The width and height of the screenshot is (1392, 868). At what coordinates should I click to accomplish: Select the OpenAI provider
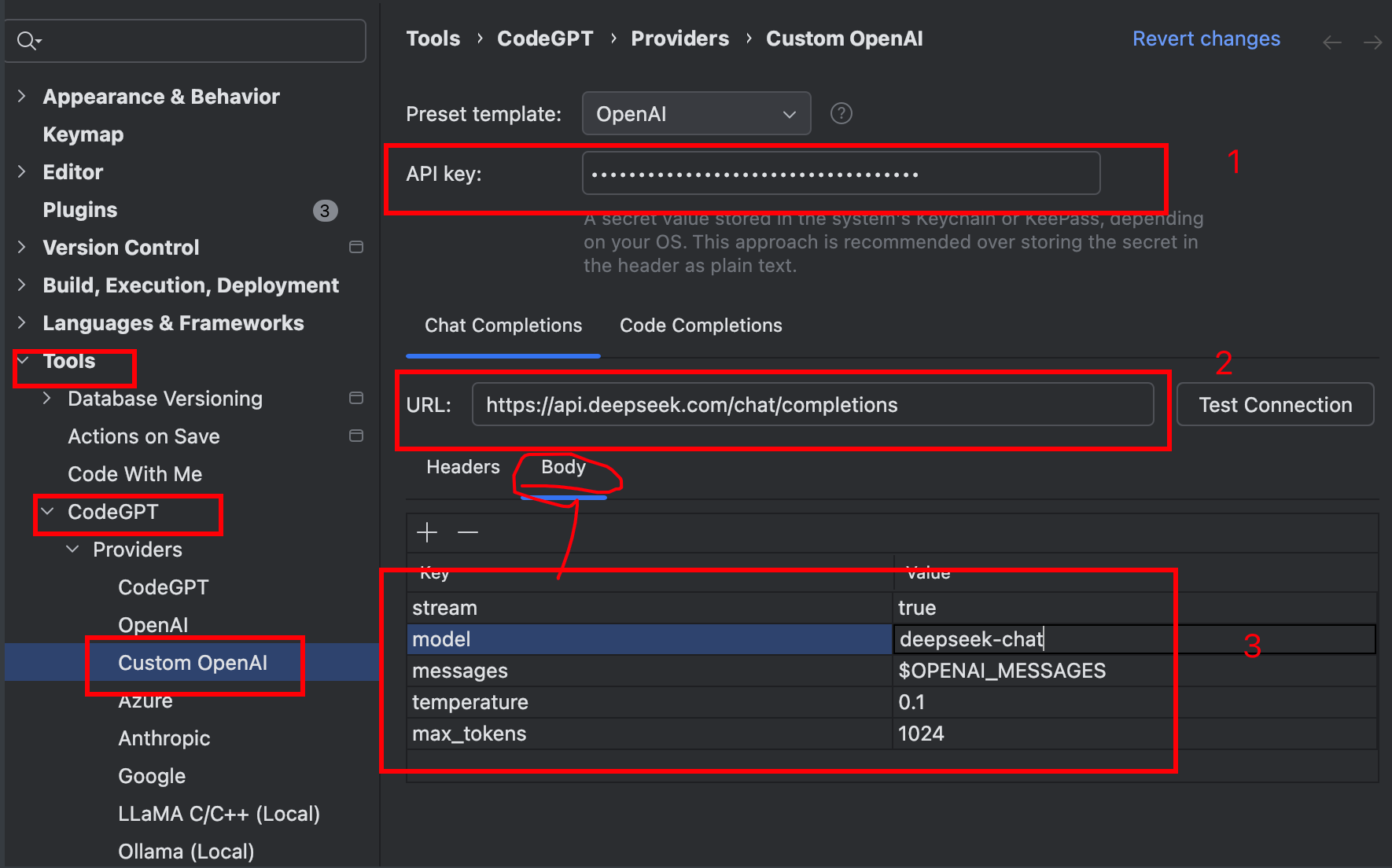pyautogui.click(x=153, y=625)
